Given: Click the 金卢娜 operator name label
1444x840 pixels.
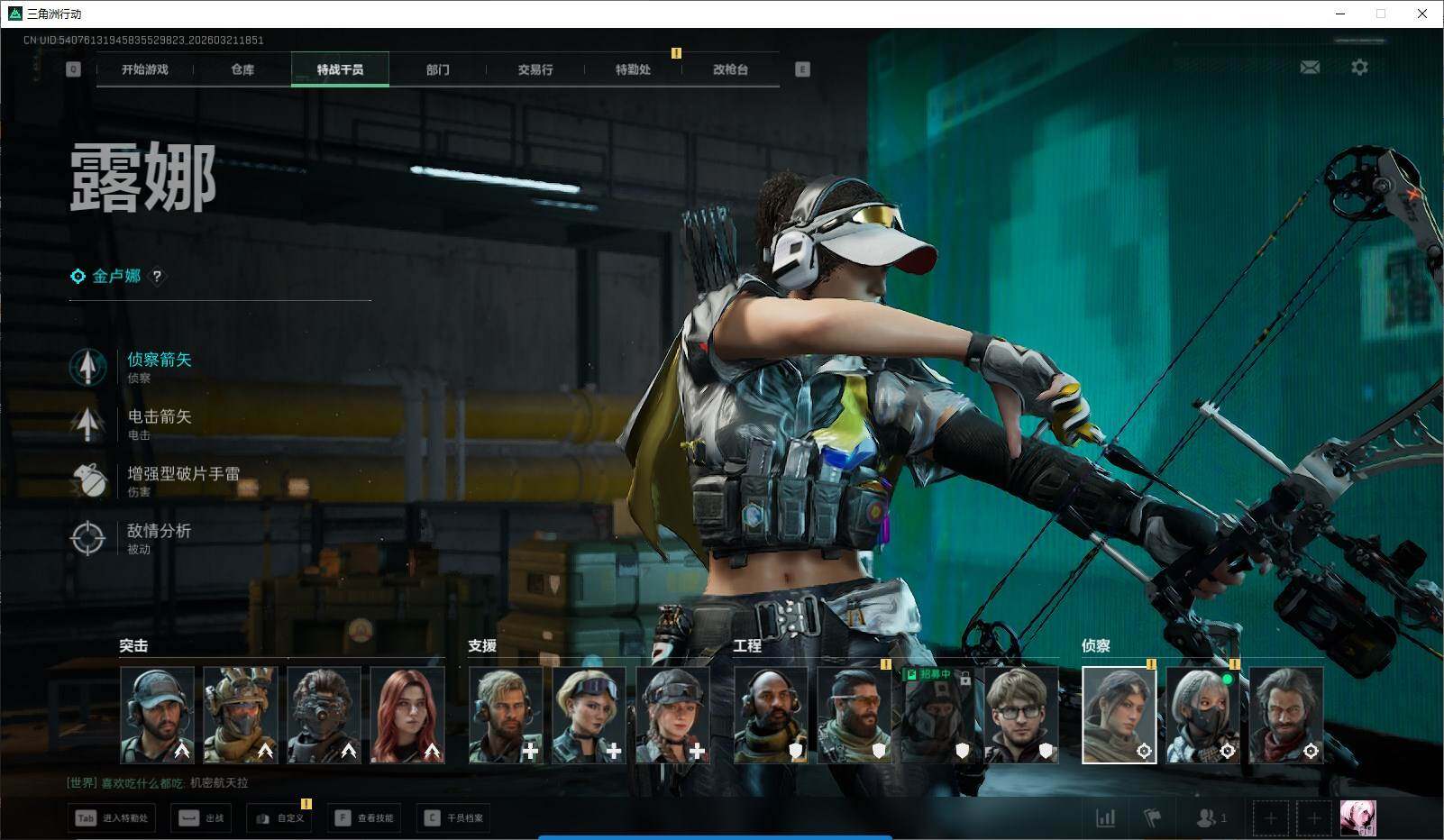Looking at the screenshot, I should point(116,277).
